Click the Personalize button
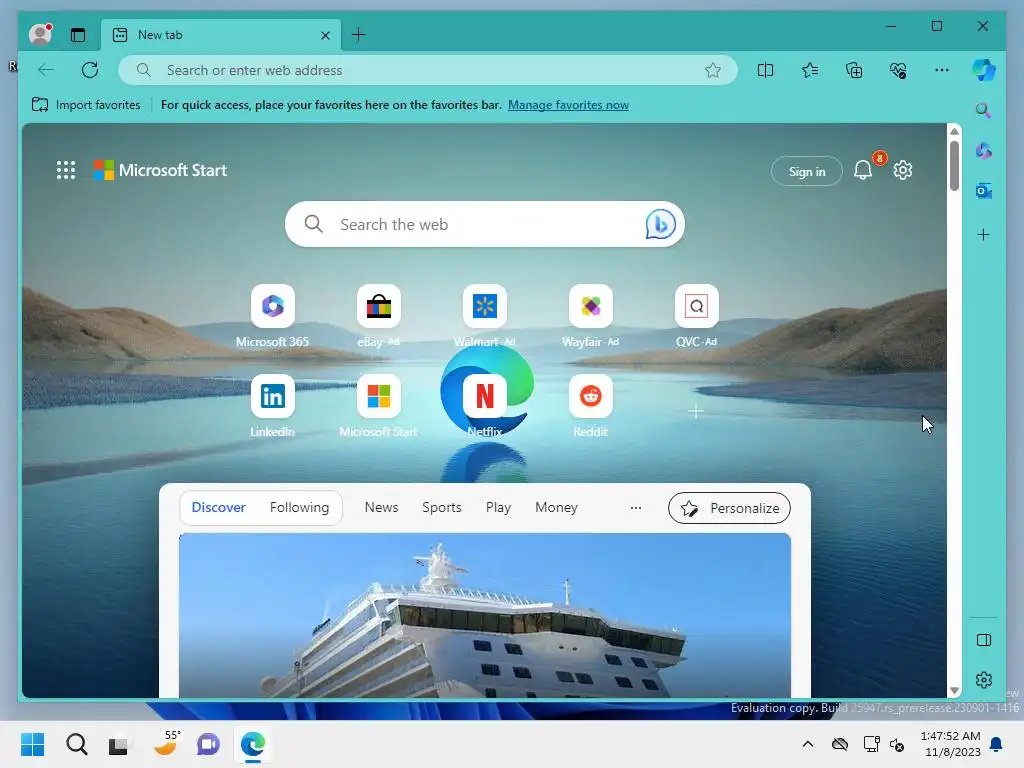1024x768 pixels. click(729, 508)
